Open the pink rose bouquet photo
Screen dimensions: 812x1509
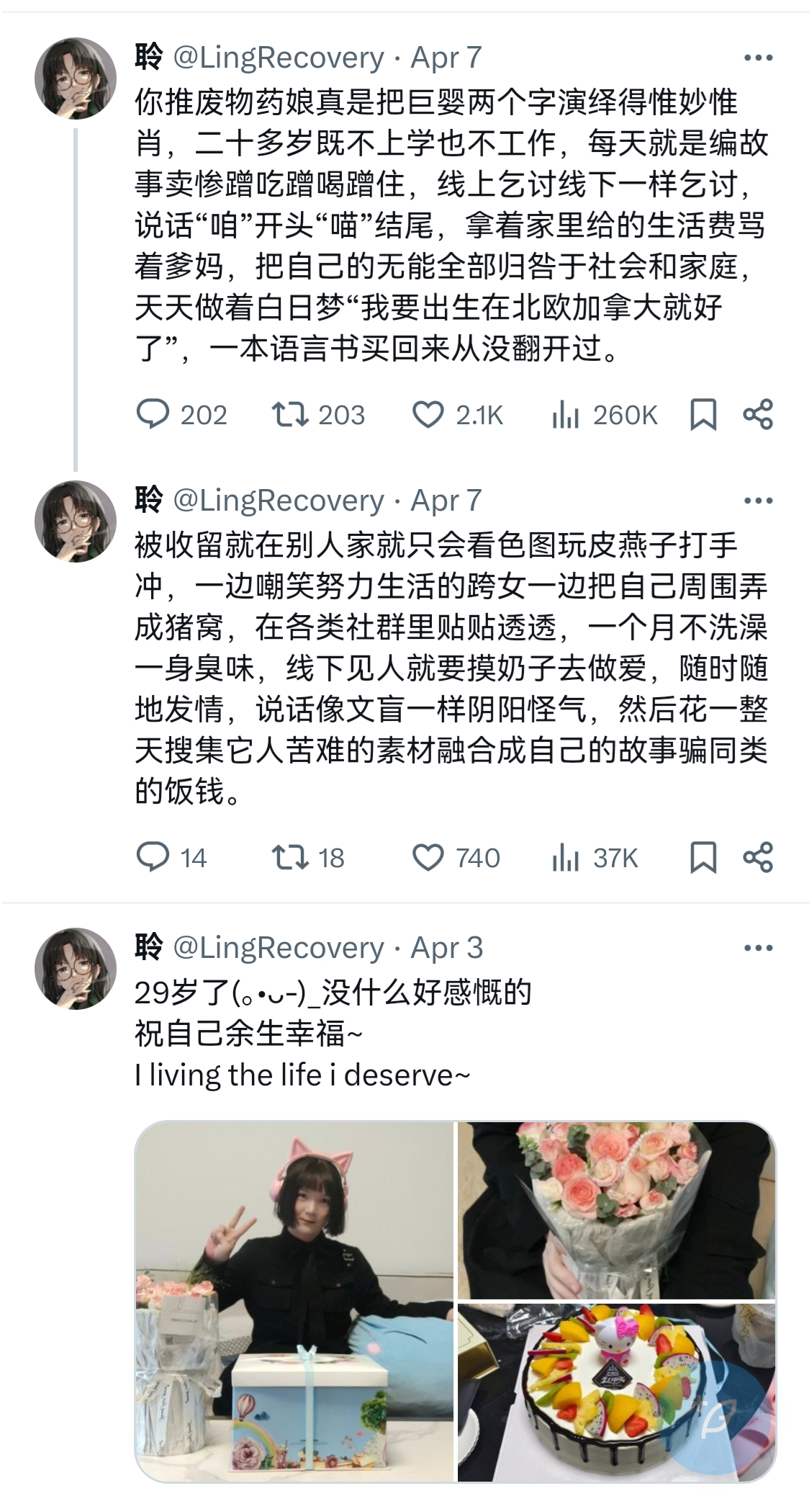(x=616, y=1209)
